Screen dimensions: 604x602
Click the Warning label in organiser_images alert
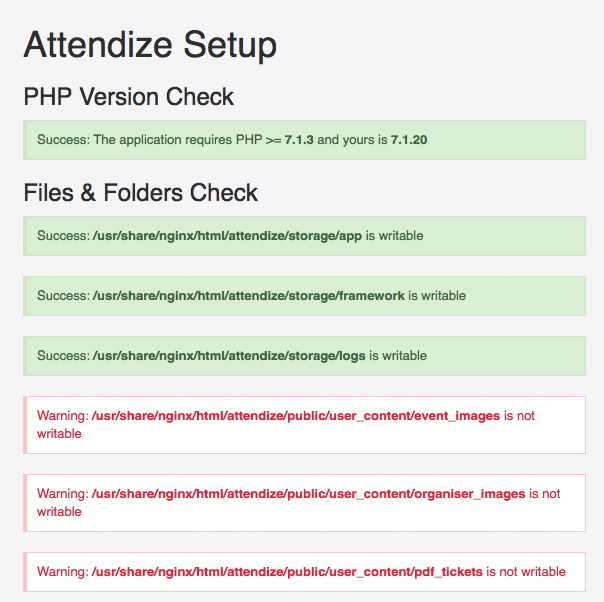click(x=62, y=494)
